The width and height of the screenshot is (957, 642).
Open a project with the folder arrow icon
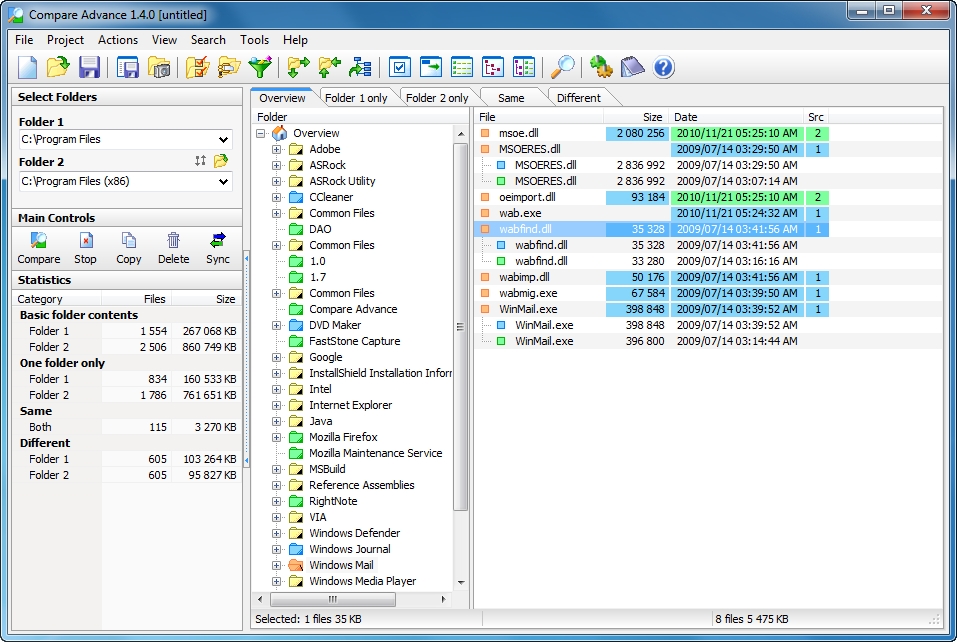(58, 67)
